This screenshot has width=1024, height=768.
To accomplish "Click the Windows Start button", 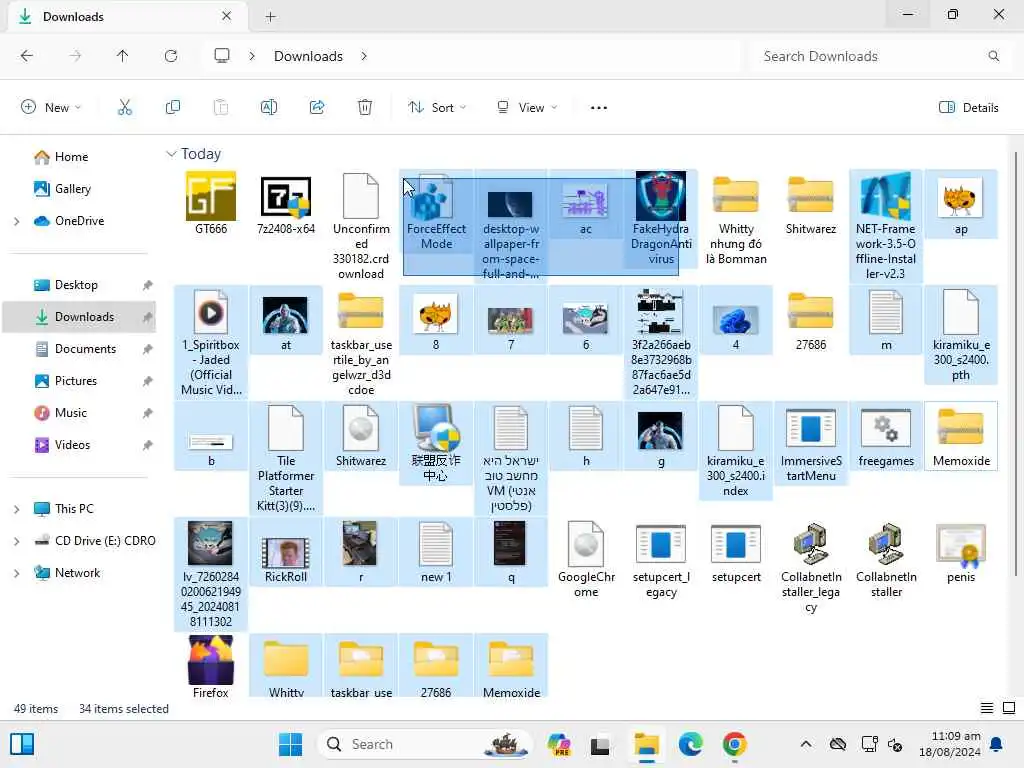I will point(290,744).
